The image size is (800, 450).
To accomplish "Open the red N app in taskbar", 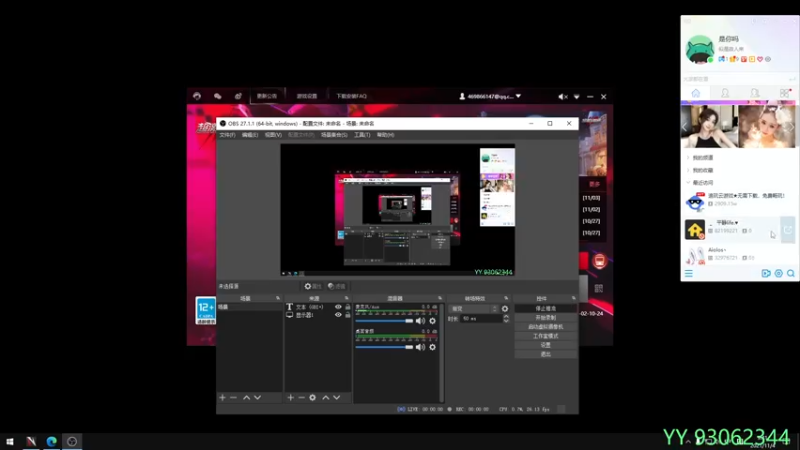I will pyautogui.click(x=31, y=441).
